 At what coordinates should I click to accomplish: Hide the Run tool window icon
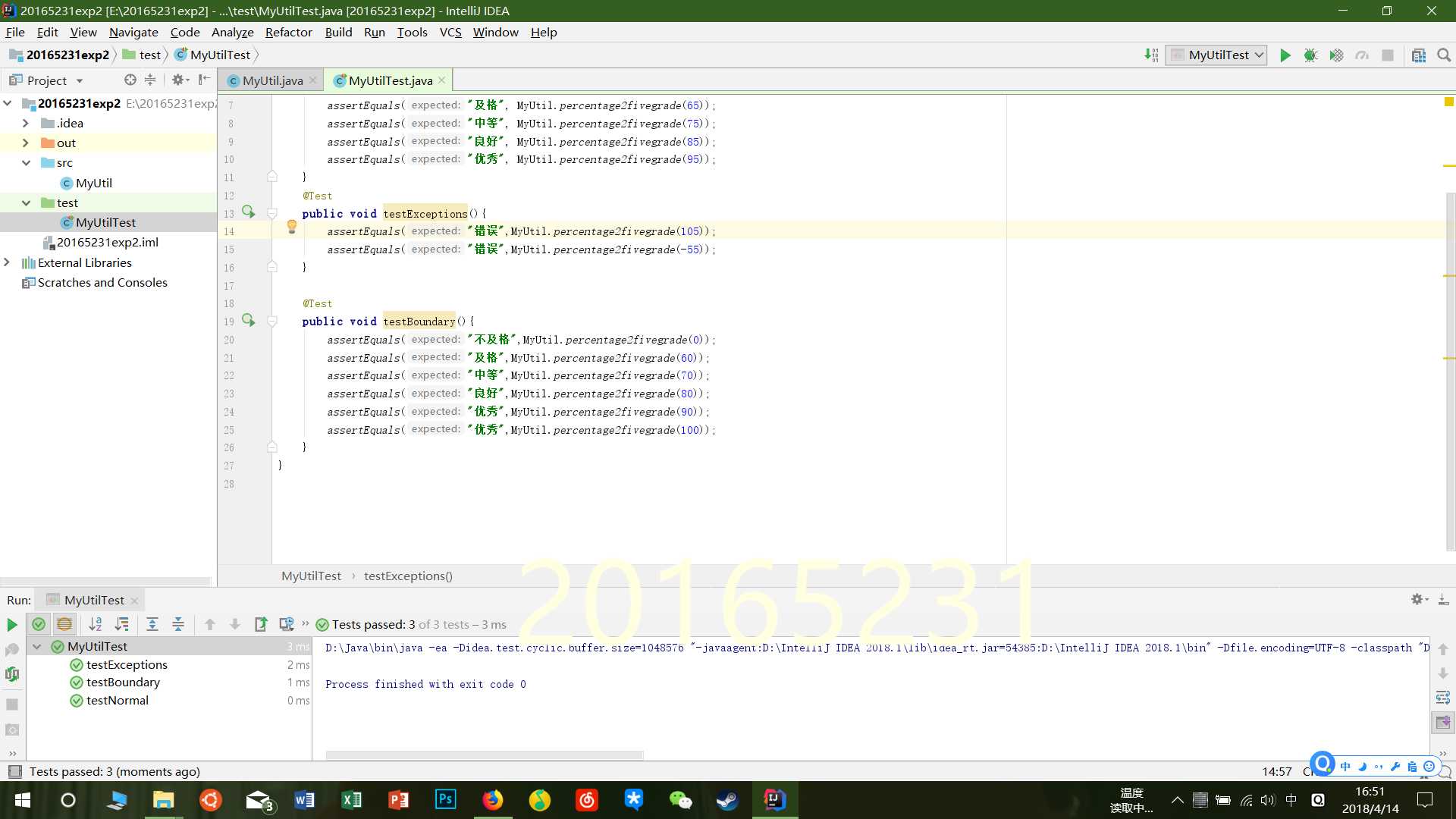[1443, 599]
